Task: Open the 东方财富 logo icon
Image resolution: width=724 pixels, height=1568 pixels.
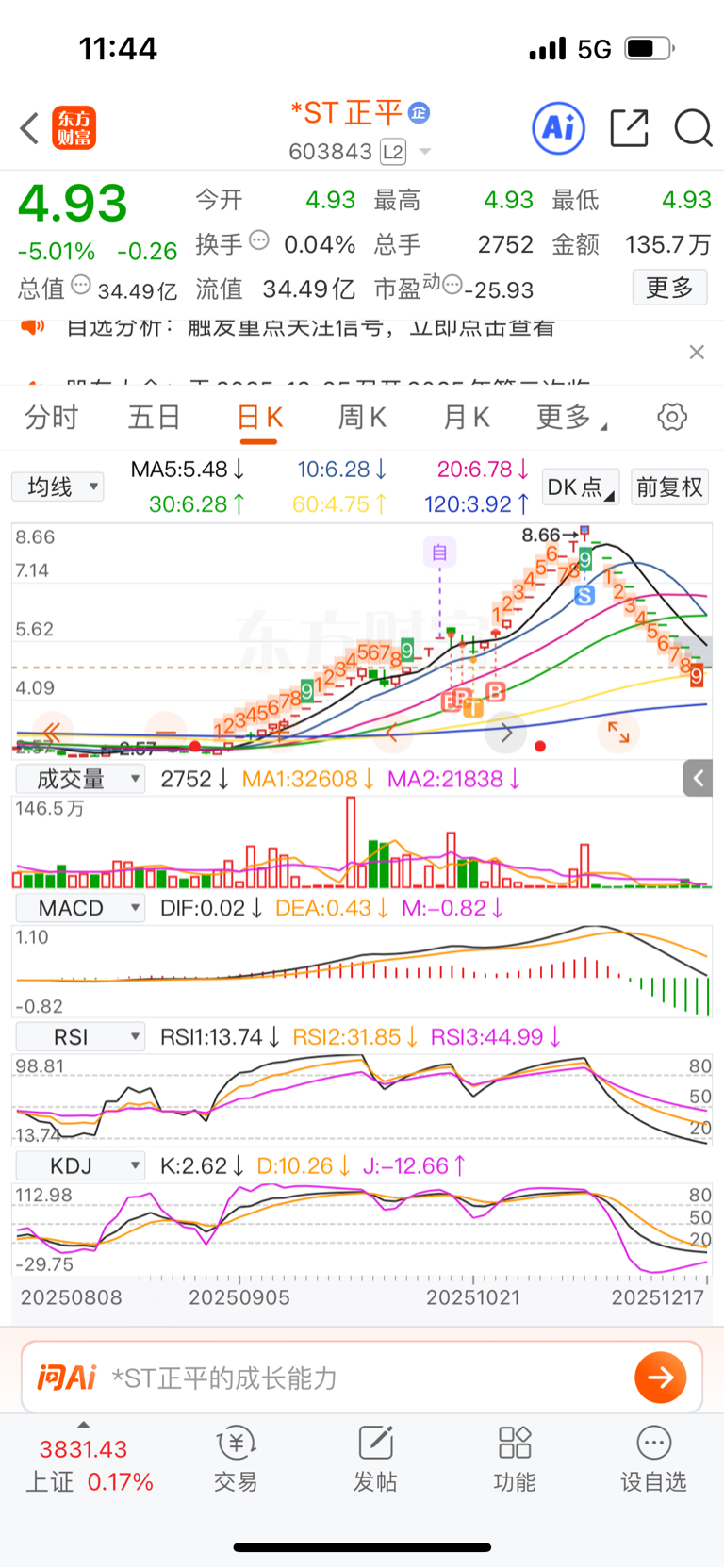Action: 74,128
